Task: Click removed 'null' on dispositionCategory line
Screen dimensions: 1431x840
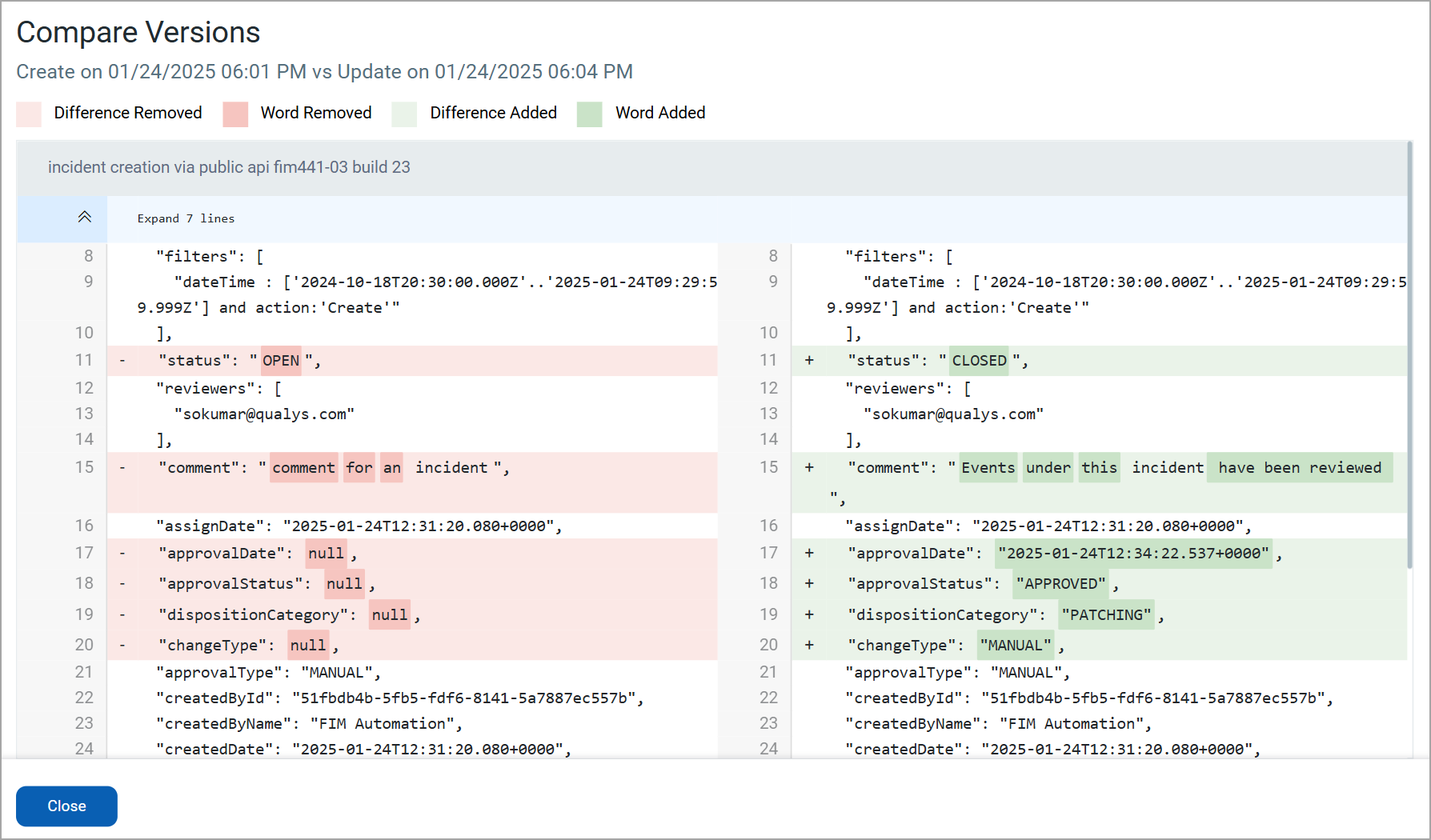Action: click(x=390, y=615)
